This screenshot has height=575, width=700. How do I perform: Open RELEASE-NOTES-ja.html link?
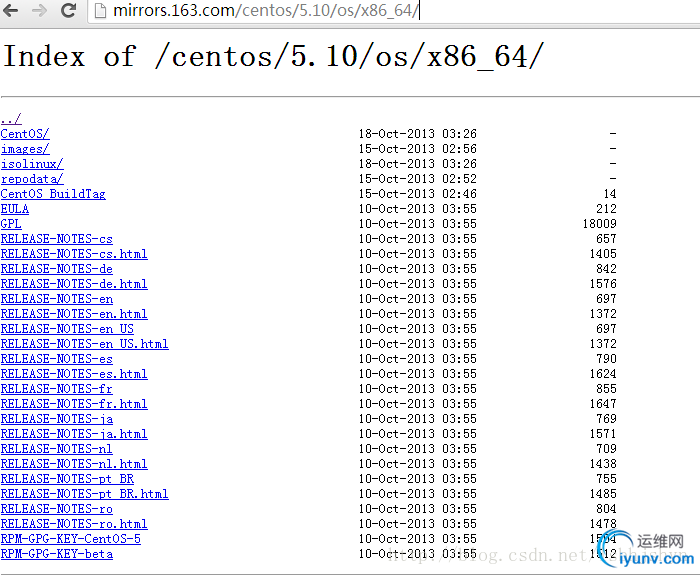[74, 434]
